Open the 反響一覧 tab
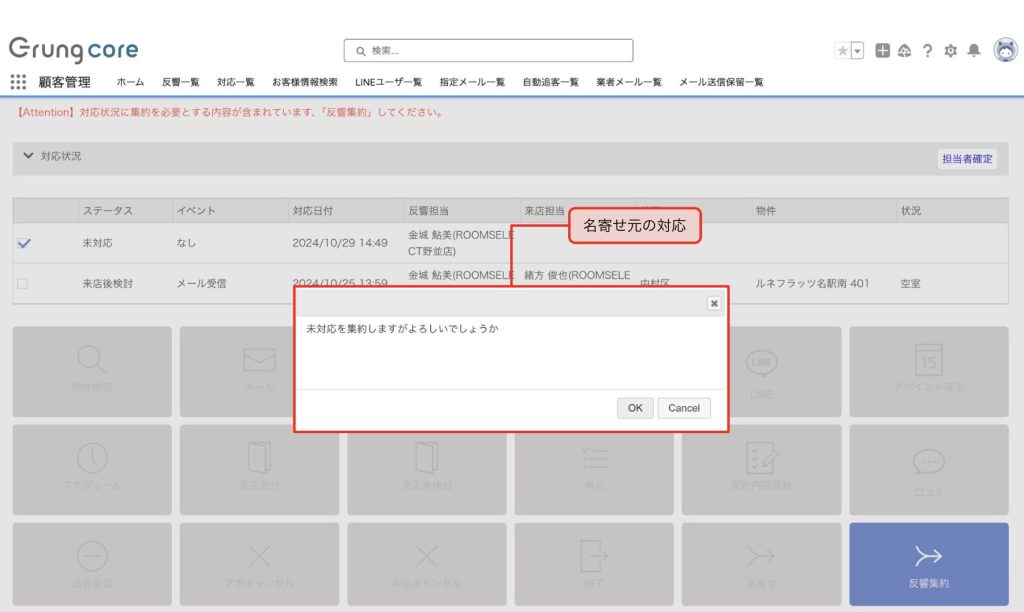Image resolution: width=1024 pixels, height=612 pixels. coord(180,82)
